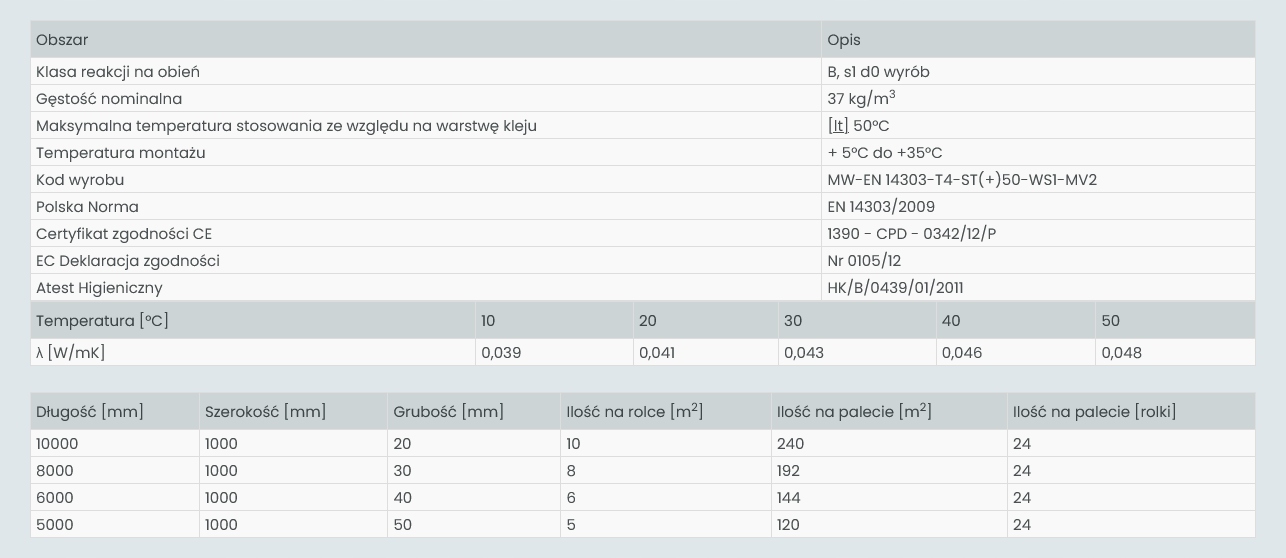The width and height of the screenshot is (1286, 558).
Task: Click the Długość [mm] column header
Action: pos(115,412)
